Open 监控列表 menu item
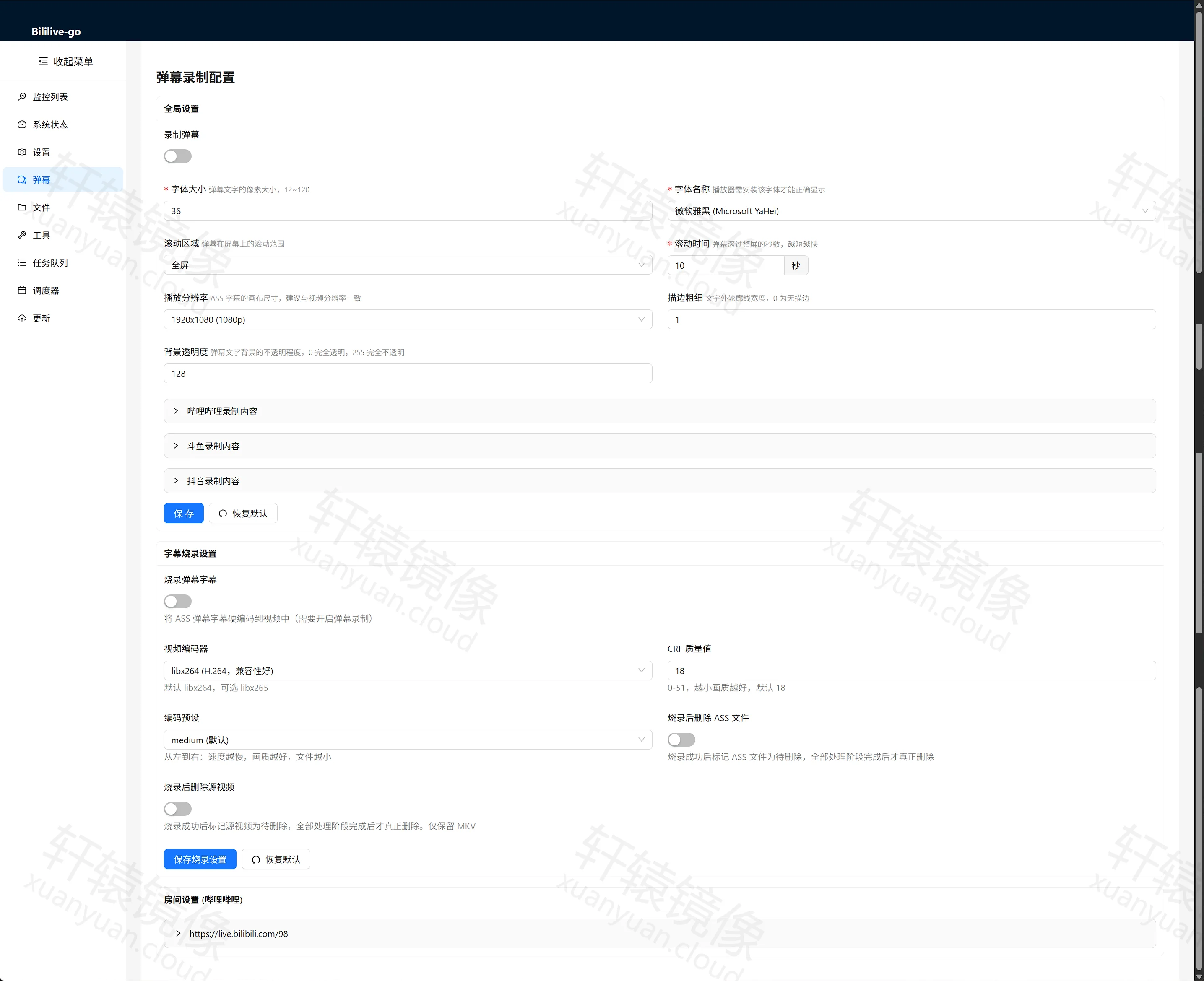This screenshot has height=981, width=1204. point(63,96)
